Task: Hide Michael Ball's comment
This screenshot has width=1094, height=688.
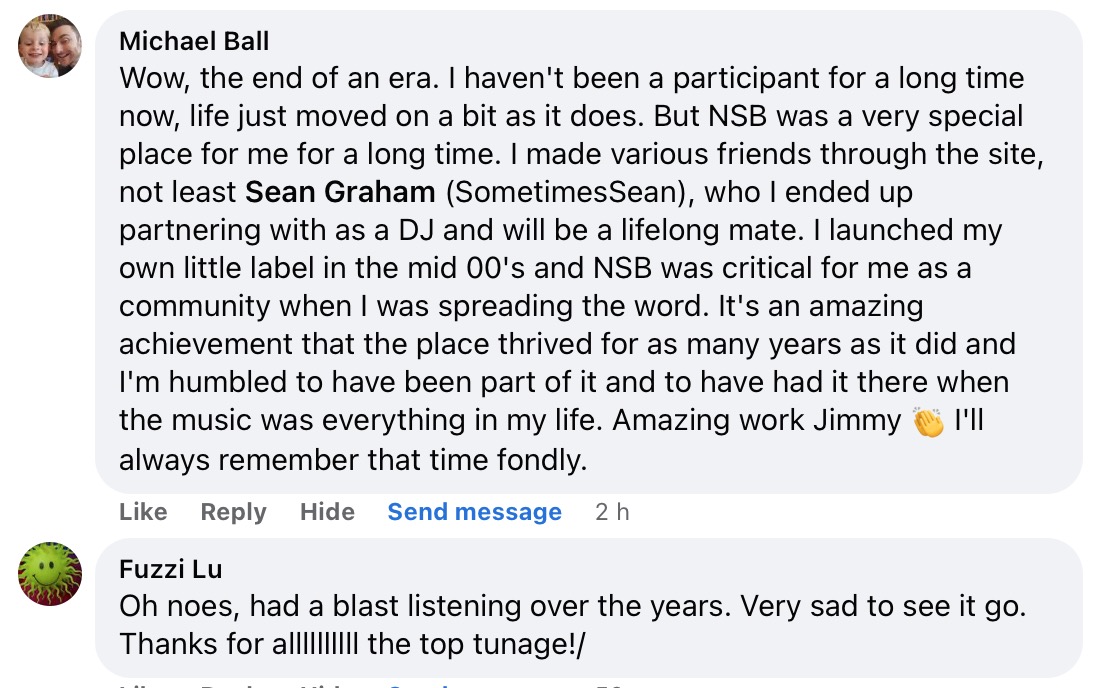Action: (327, 512)
